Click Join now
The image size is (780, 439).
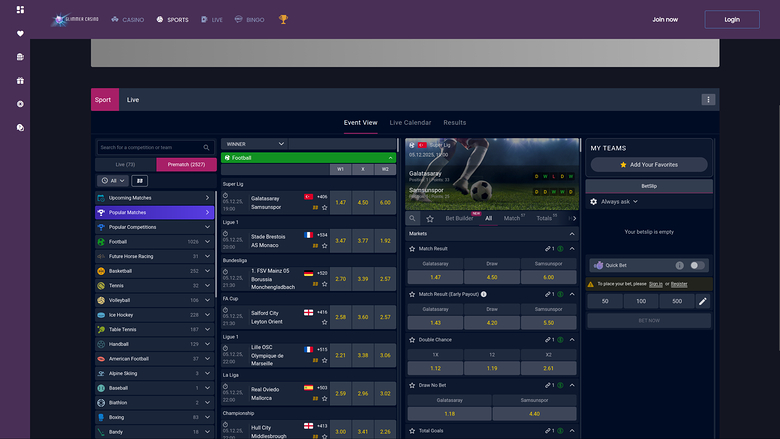click(x=665, y=19)
